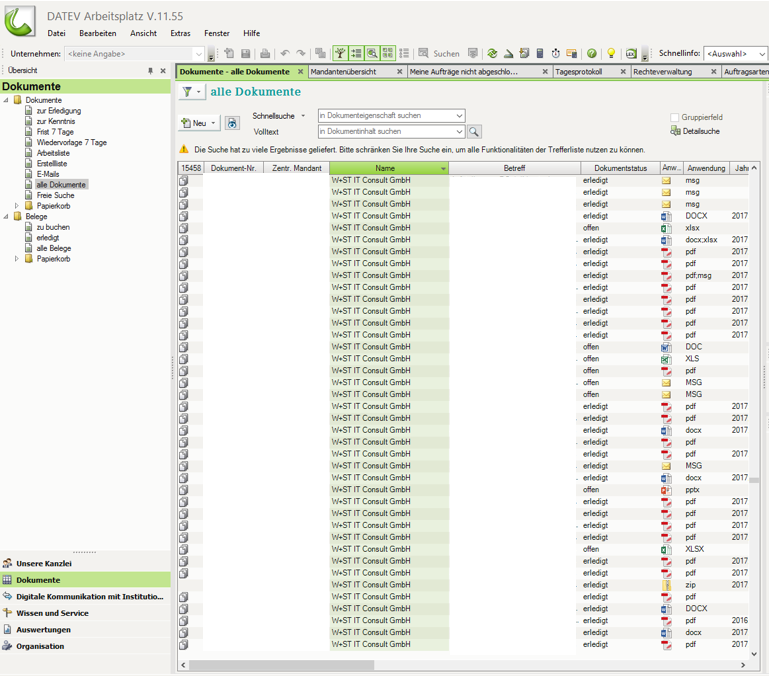The image size is (769, 677).
Task: Toggle the pin icon of the Übersicht panel
Action: (x=151, y=71)
